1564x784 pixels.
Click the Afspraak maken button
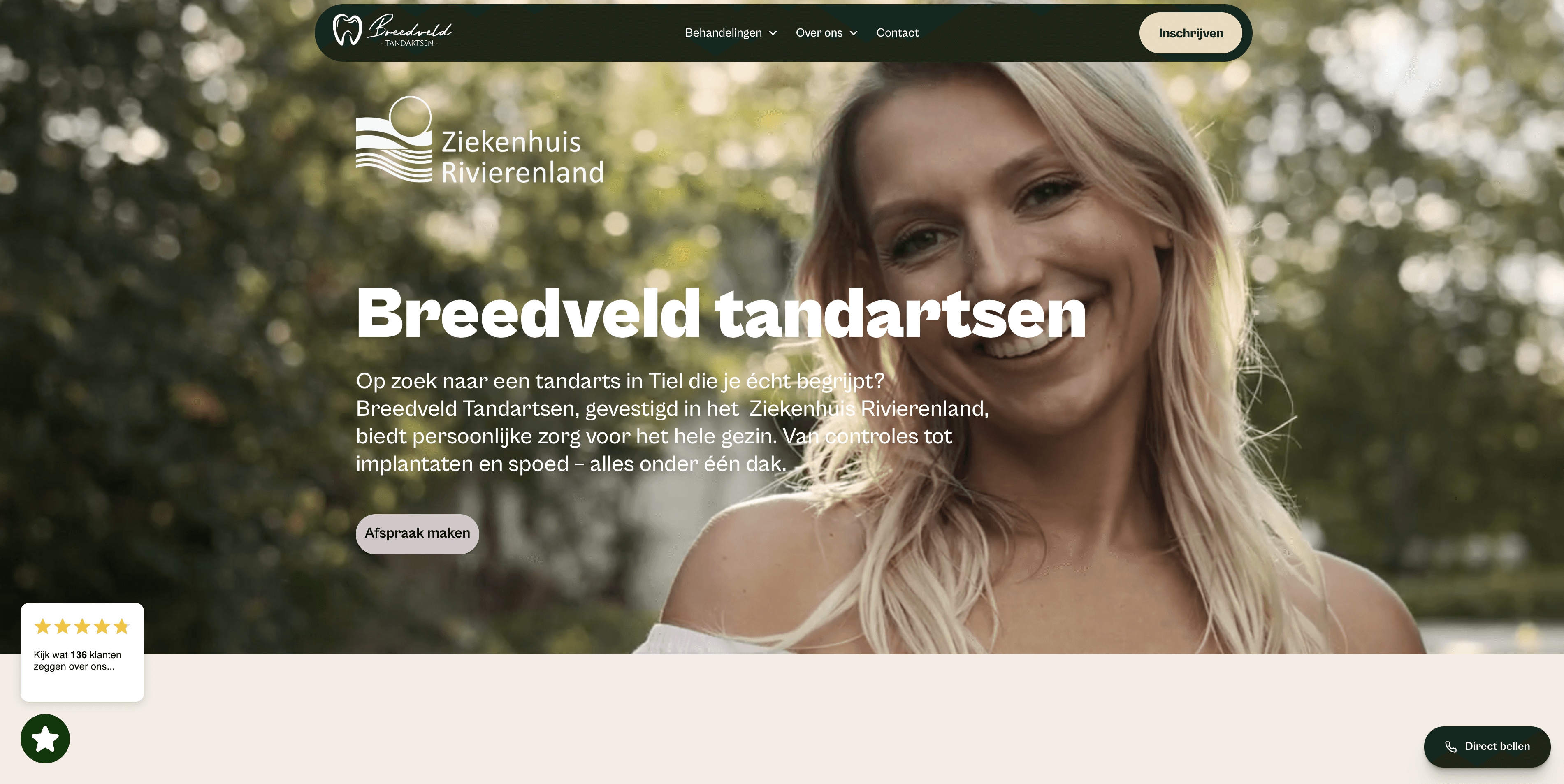[x=417, y=534]
